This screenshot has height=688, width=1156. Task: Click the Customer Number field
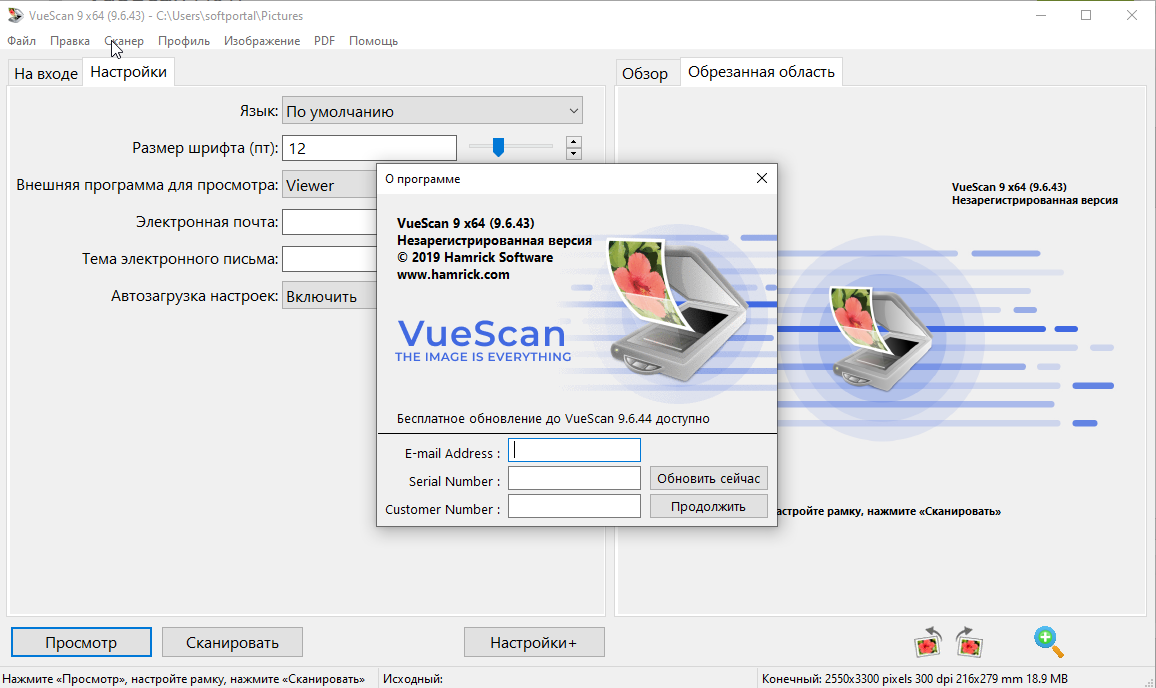tap(574, 506)
